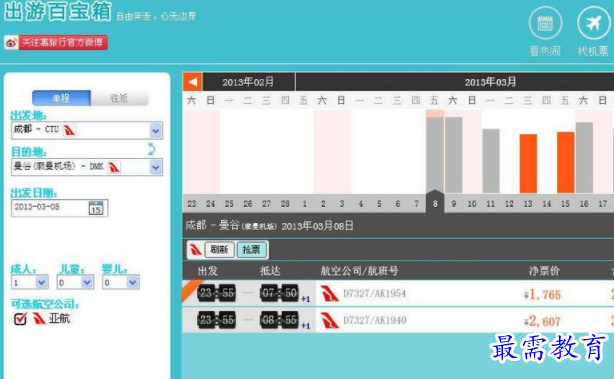This screenshot has width=614, height=379.
Task: Click AirAsia logo in destination field
Action: pyautogui.click(x=114, y=167)
